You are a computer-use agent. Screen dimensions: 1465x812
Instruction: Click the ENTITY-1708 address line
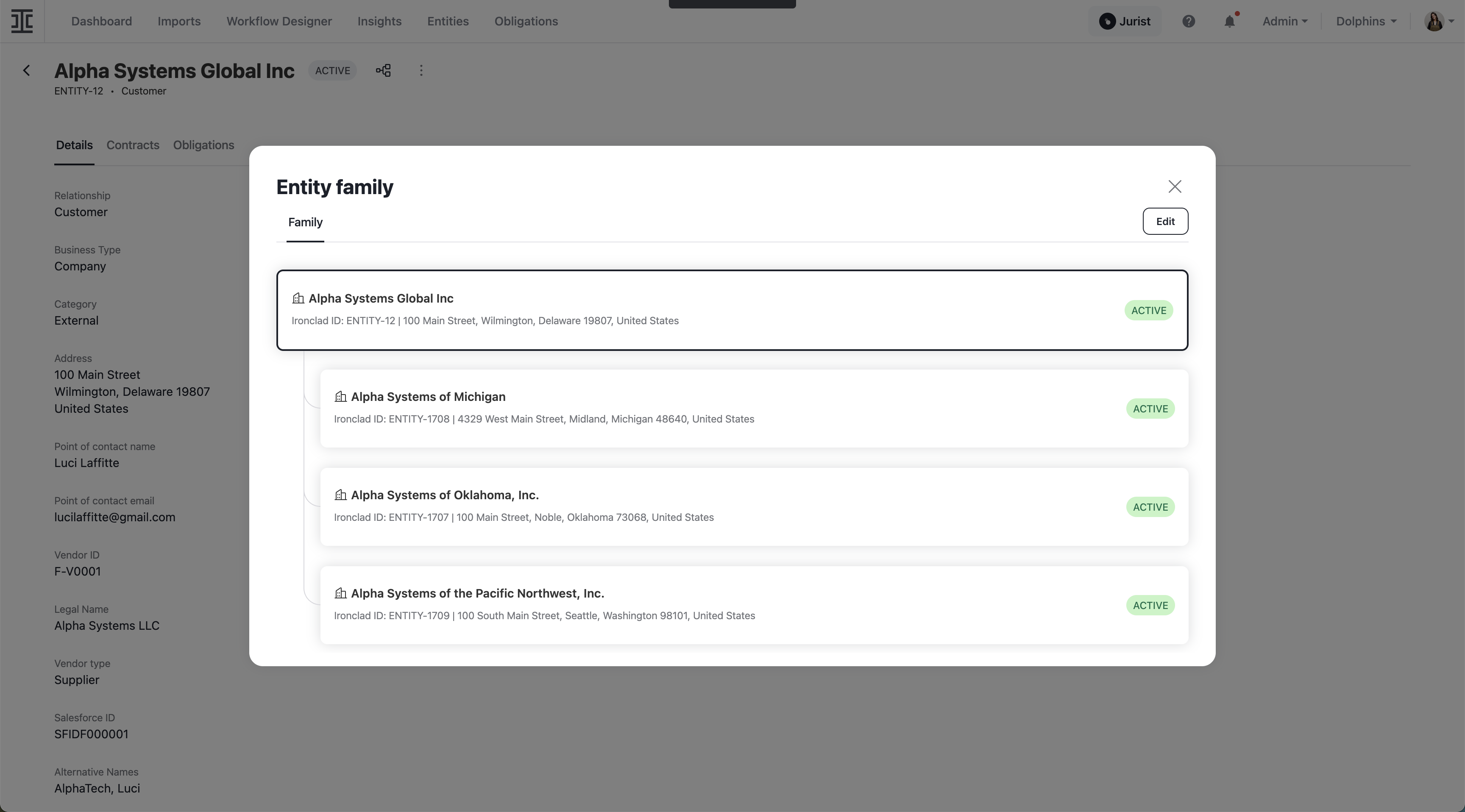point(544,419)
